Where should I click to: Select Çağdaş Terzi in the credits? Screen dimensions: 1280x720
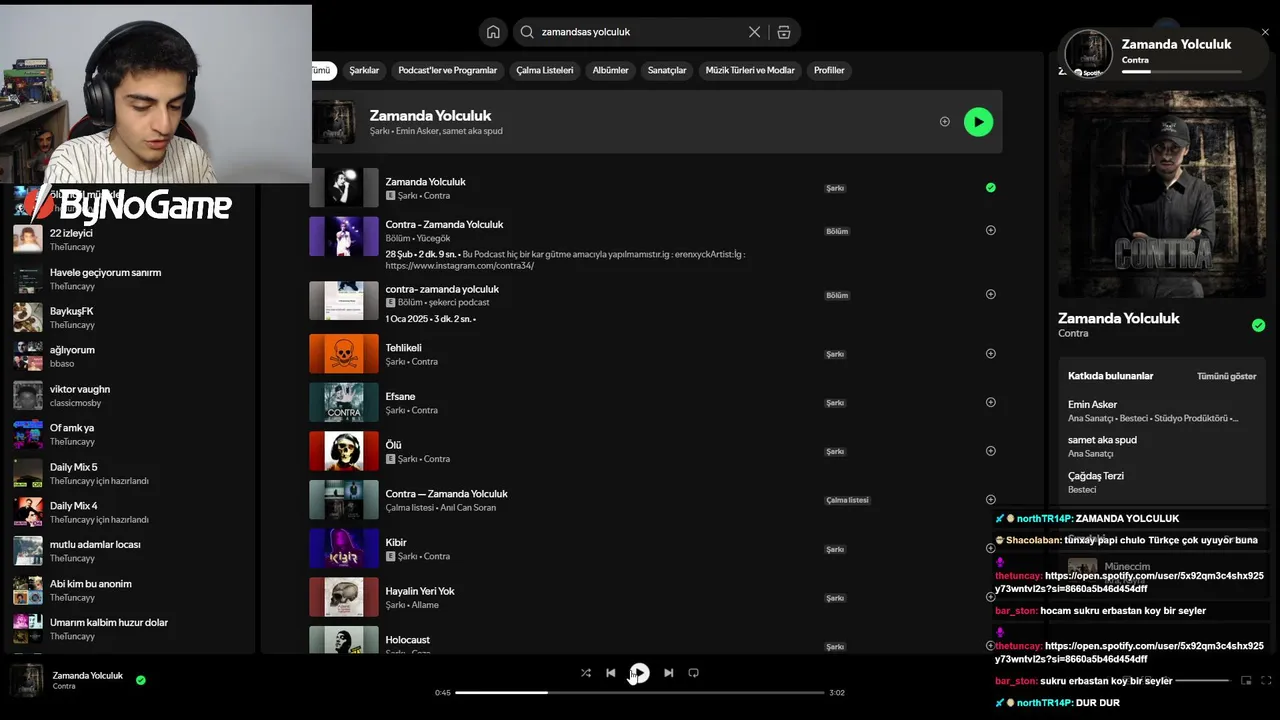click(x=1096, y=476)
